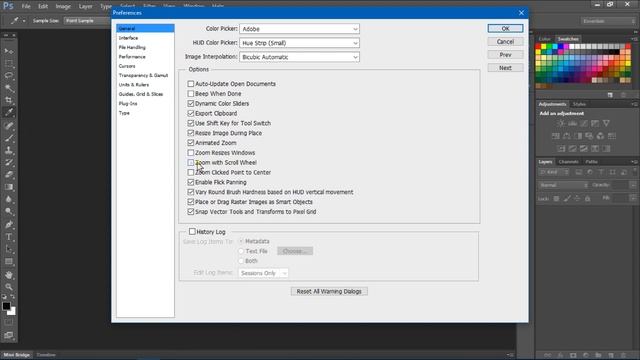The width and height of the screenshot is (640, 360).
Task: Open the layer Kind filter dropdown
Action: [554, 172]
